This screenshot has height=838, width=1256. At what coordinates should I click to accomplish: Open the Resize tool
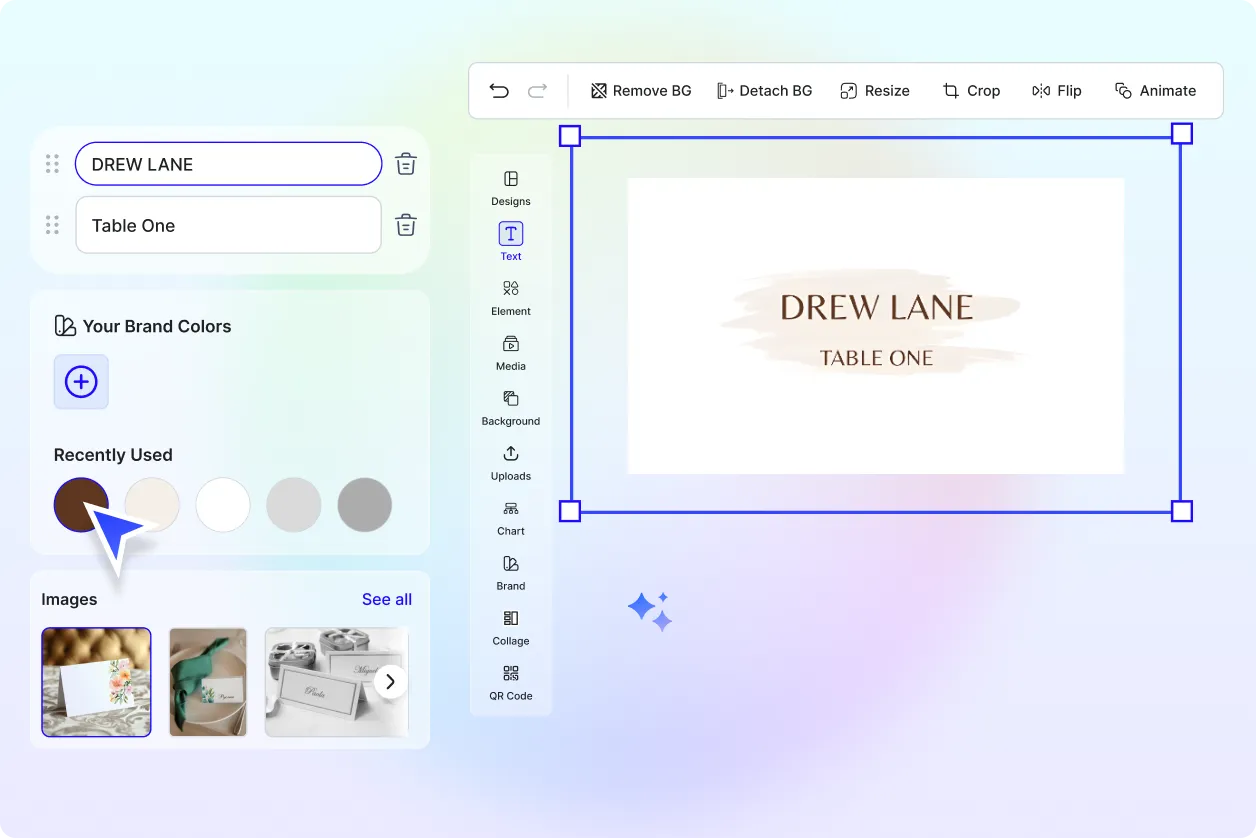tap(875, 91)
